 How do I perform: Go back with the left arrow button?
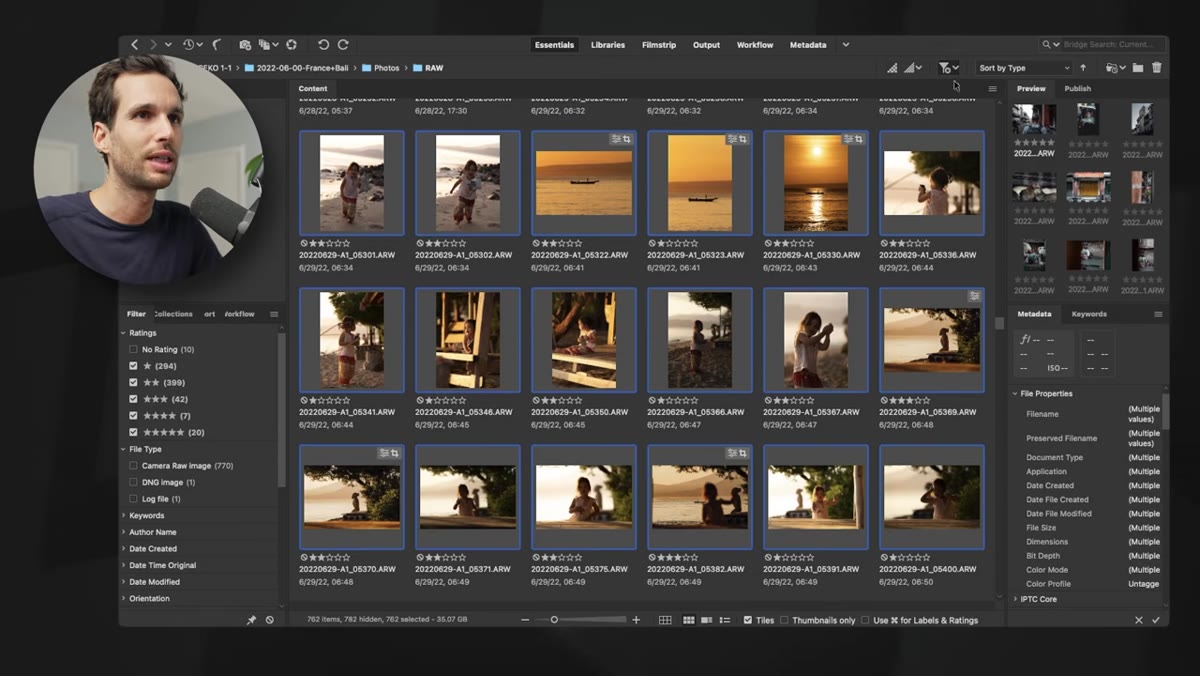click(135, 45)
